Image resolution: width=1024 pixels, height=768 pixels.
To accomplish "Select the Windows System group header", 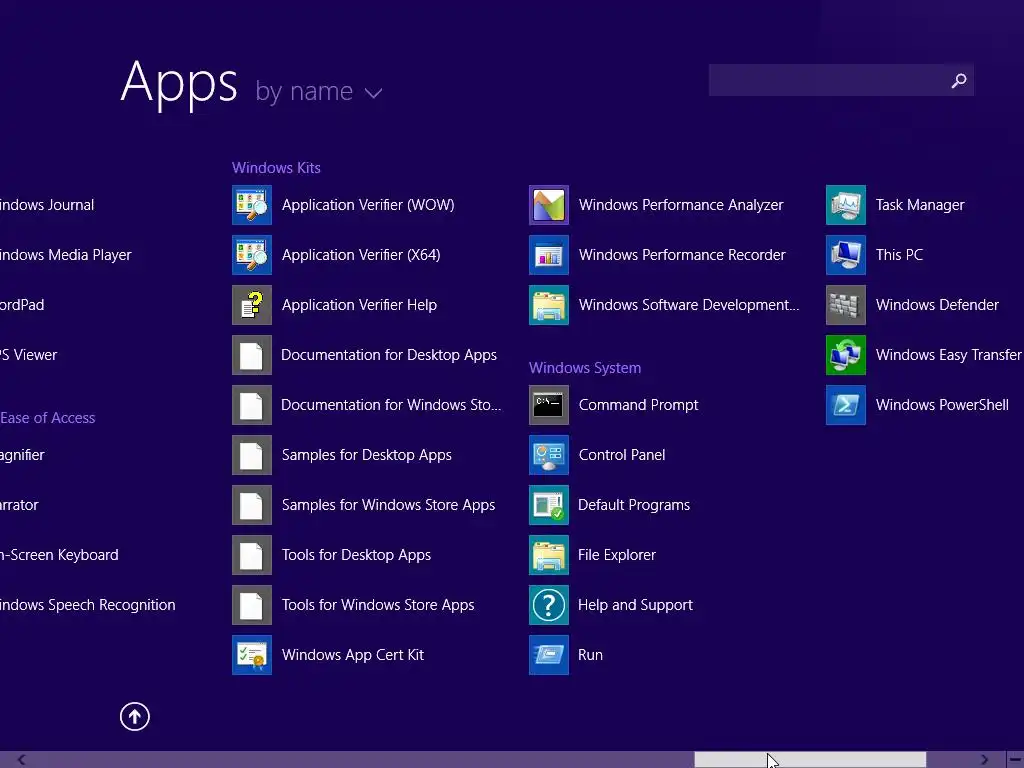I will (x=585, y=368).
